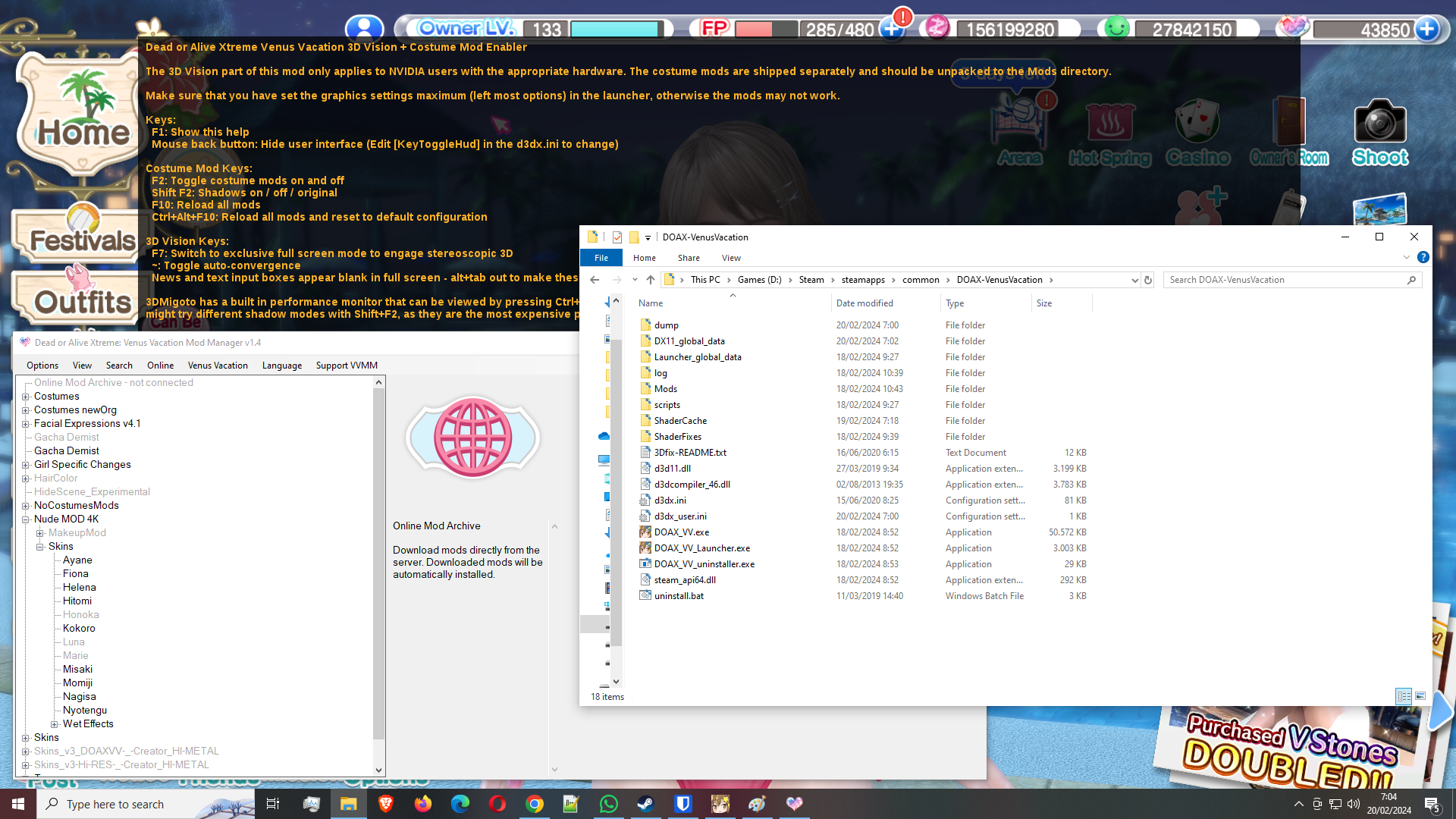1456x819 pixels.
Task: Click the mod tree vertical scrollbar
Action: pyautogui.click(x=378, y=563)
